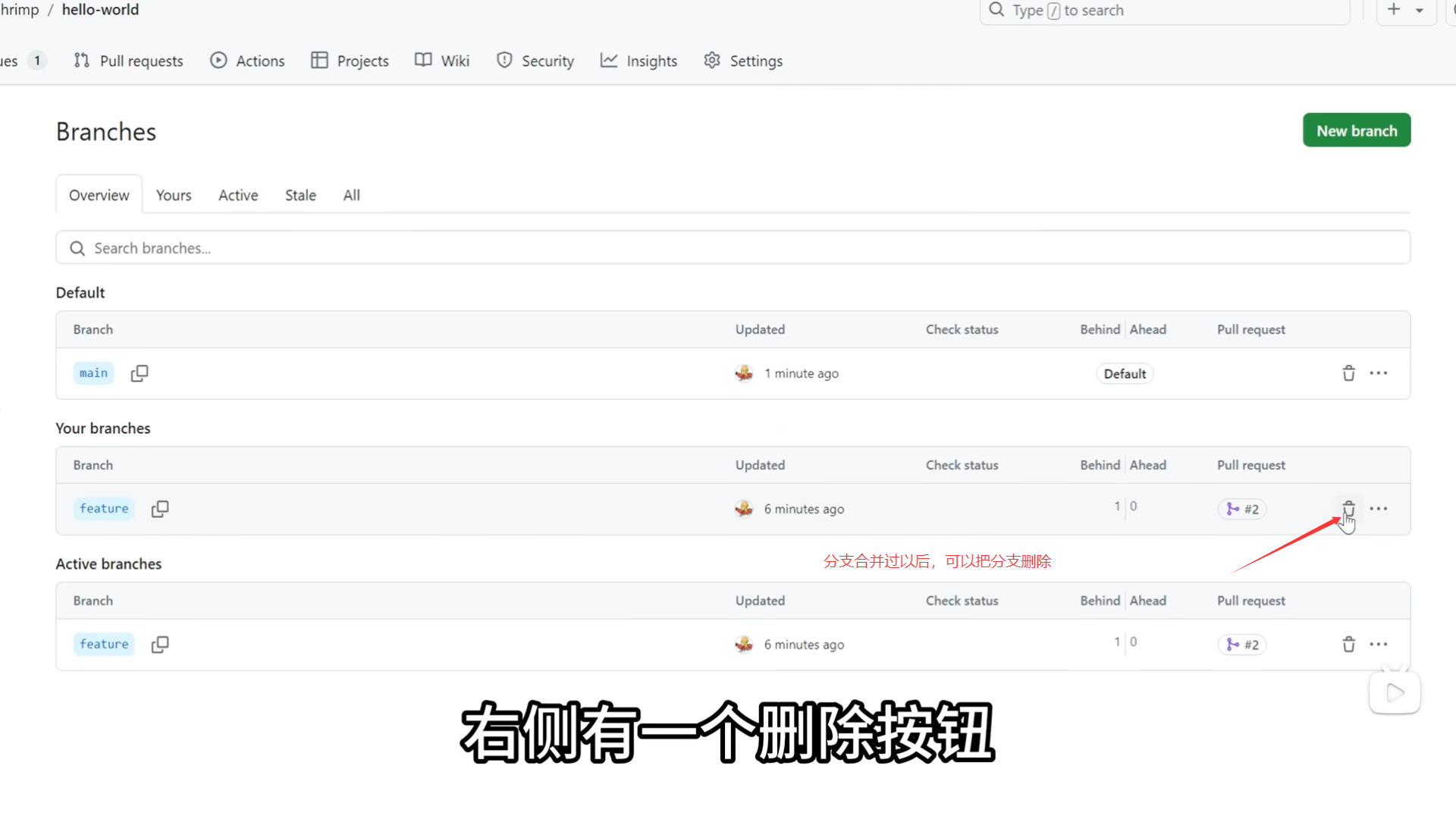Copy feature branch name in Your branches
This screenshot has height=819, width=1456.
click(x=160, y=509)
